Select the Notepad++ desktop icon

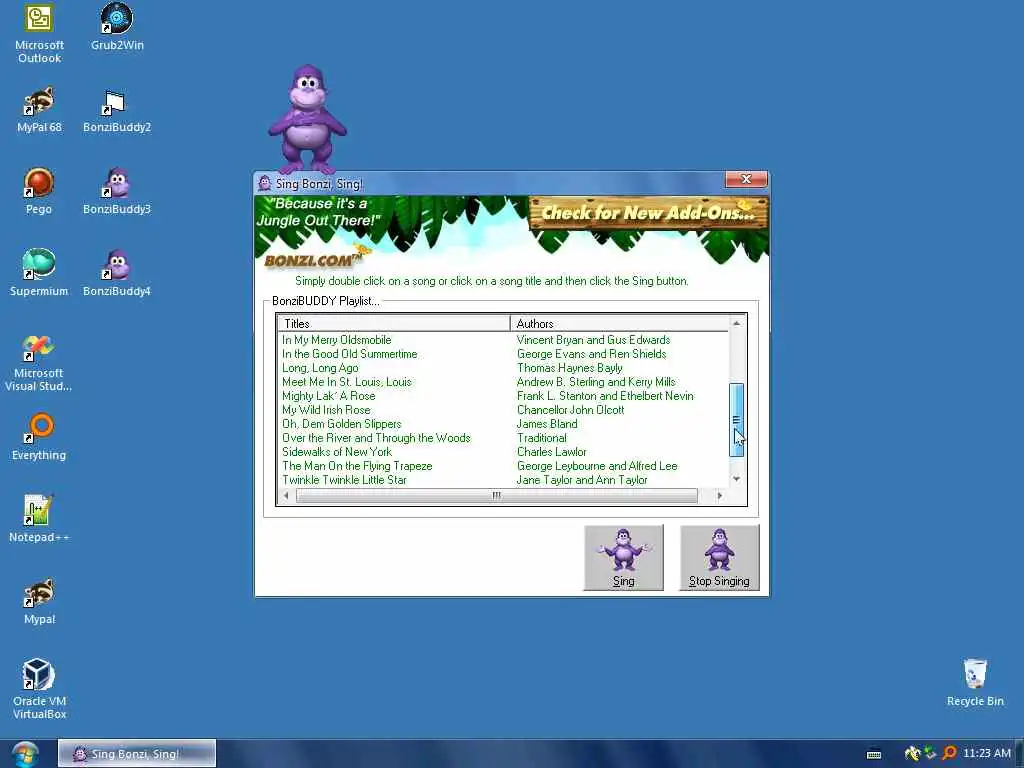click(39, 519)
